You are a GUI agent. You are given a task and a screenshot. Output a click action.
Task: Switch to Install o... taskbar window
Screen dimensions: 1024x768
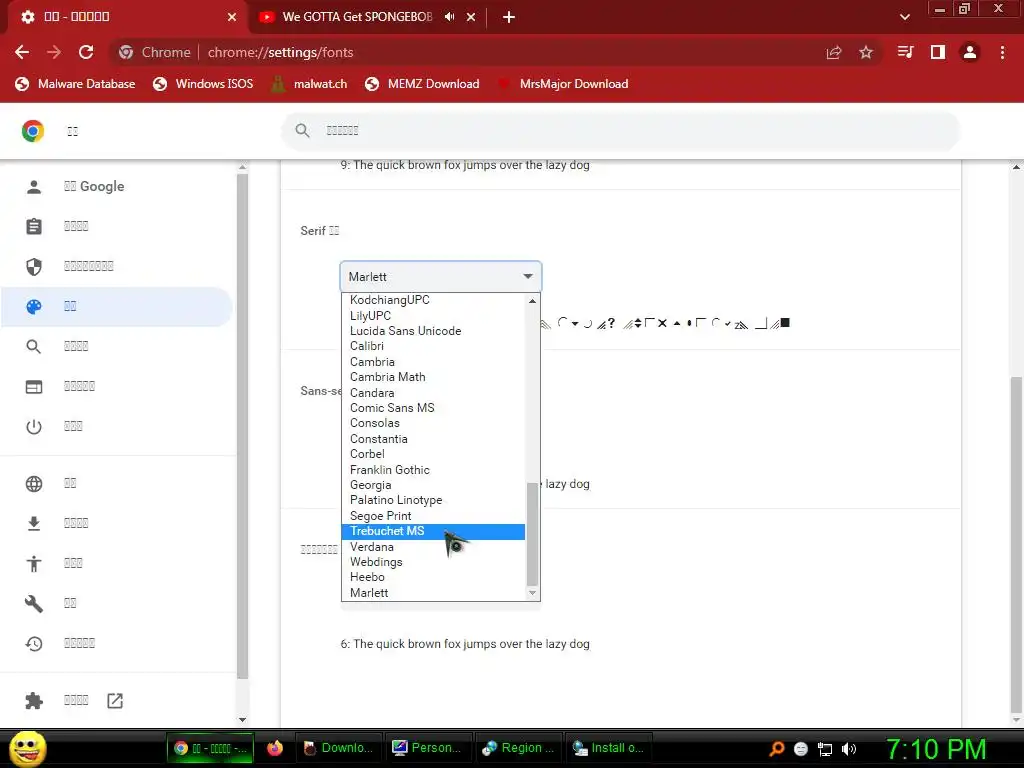tap(609, 748)
